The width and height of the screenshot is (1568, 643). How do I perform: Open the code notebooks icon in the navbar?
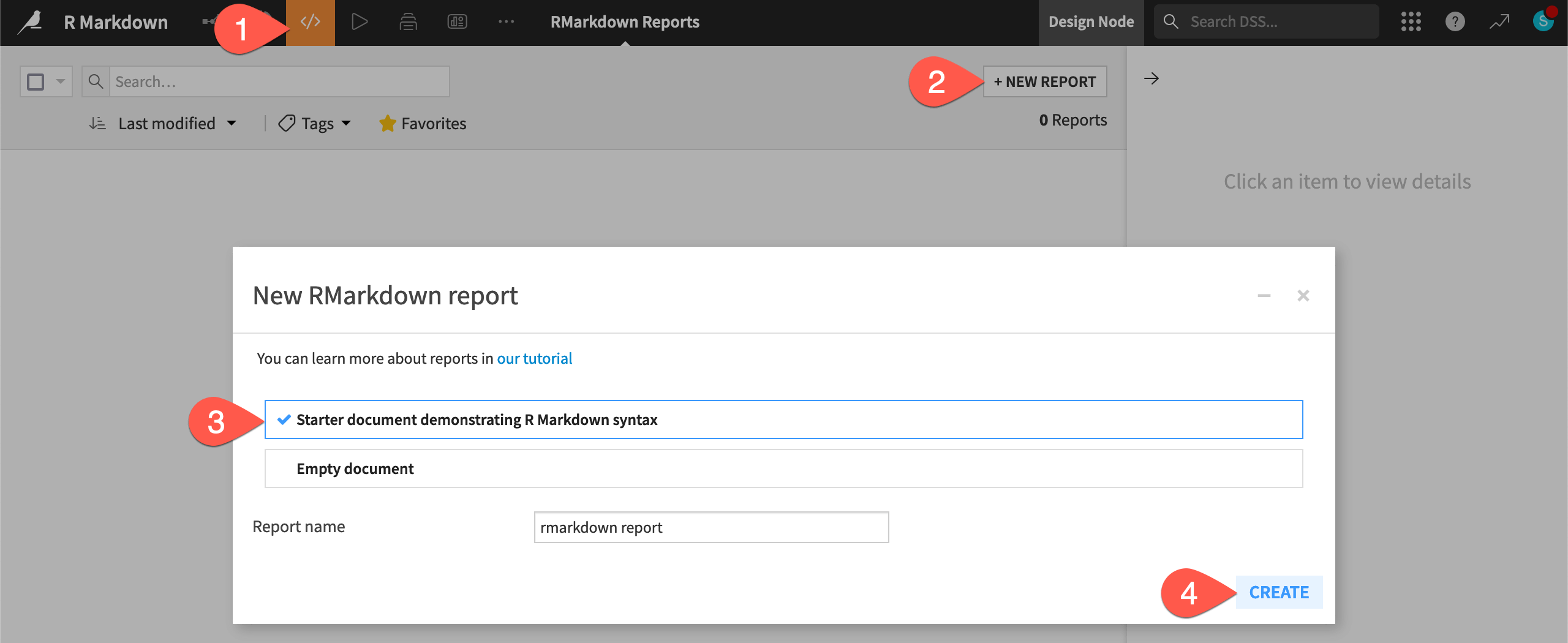[x=310, y=21]
